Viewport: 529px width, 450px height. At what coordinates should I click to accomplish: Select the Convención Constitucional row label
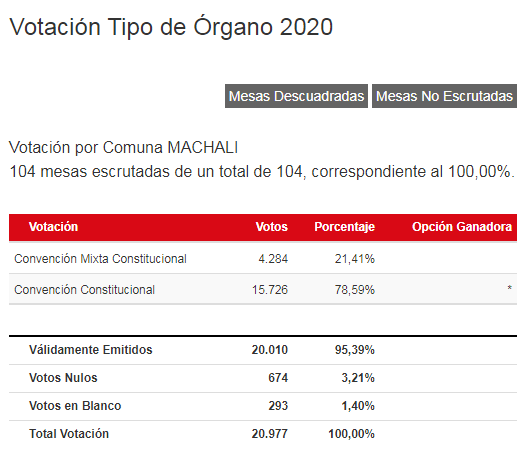84,290
